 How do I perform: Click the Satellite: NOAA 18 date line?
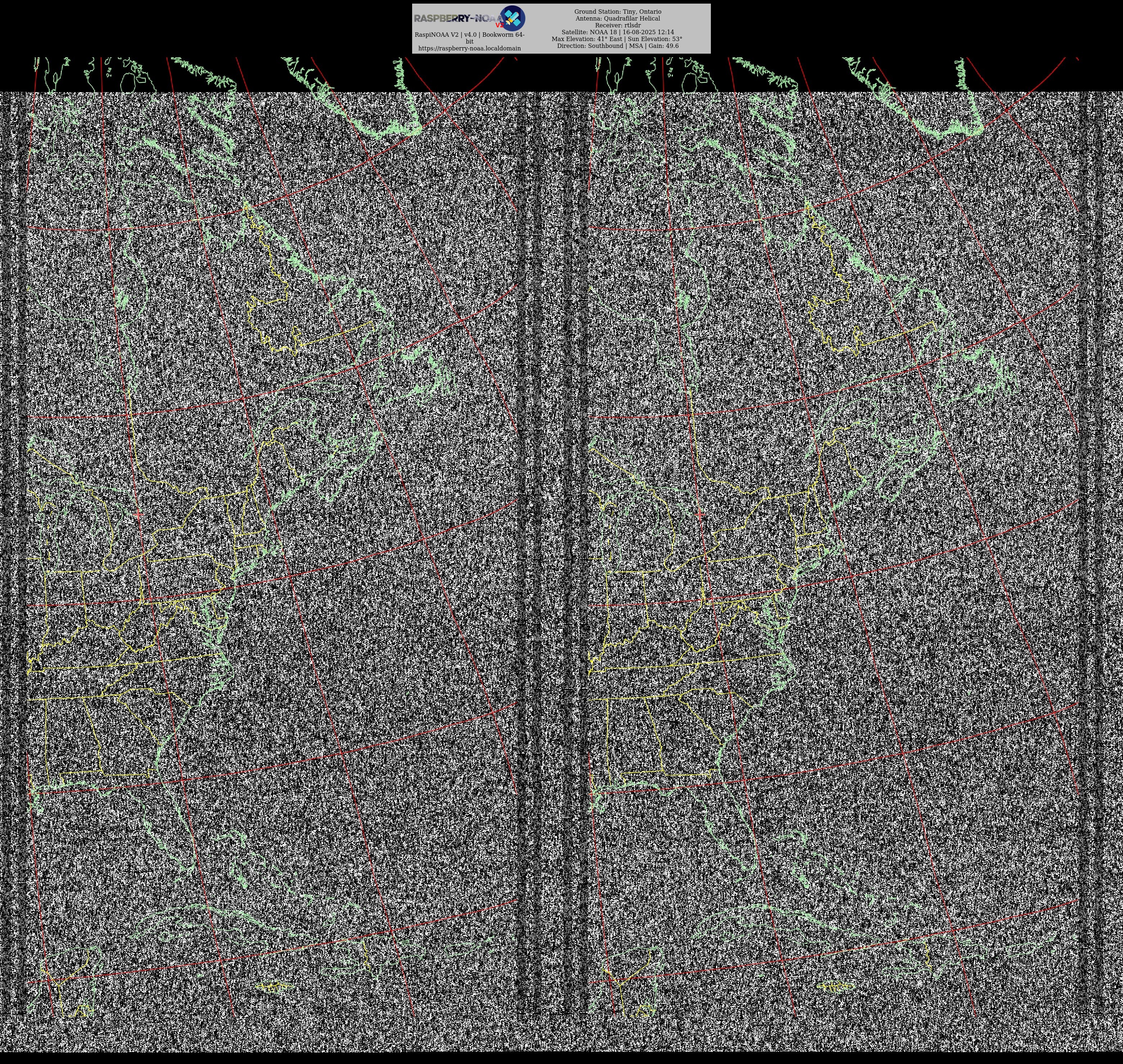click(617, 32)
